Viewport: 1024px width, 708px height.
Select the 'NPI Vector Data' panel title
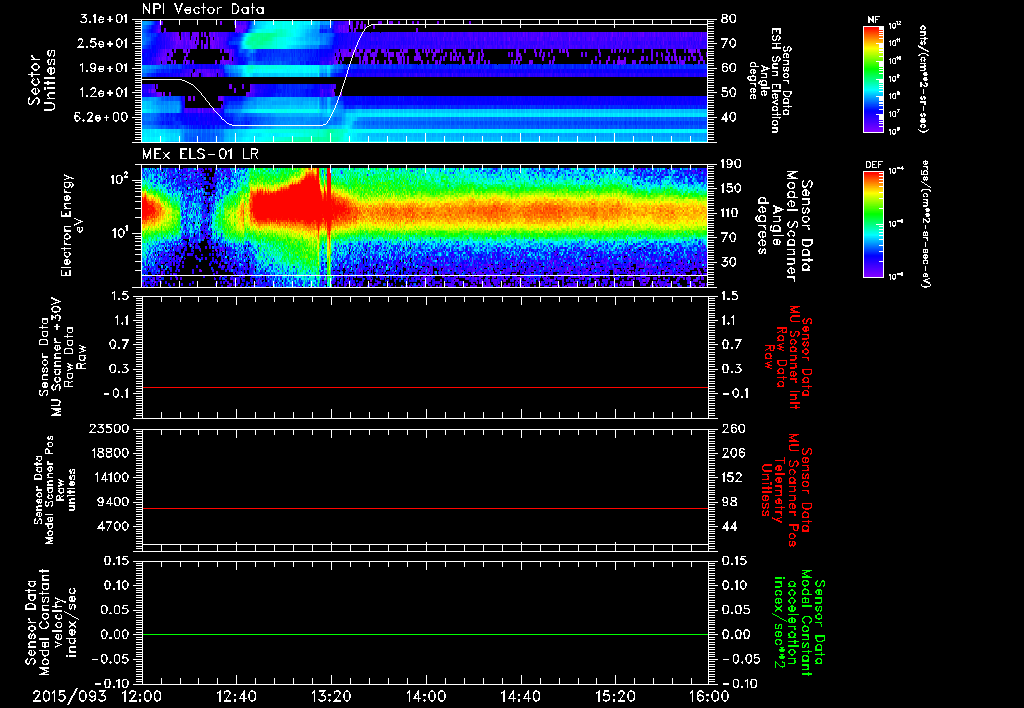tap(204, 9)
